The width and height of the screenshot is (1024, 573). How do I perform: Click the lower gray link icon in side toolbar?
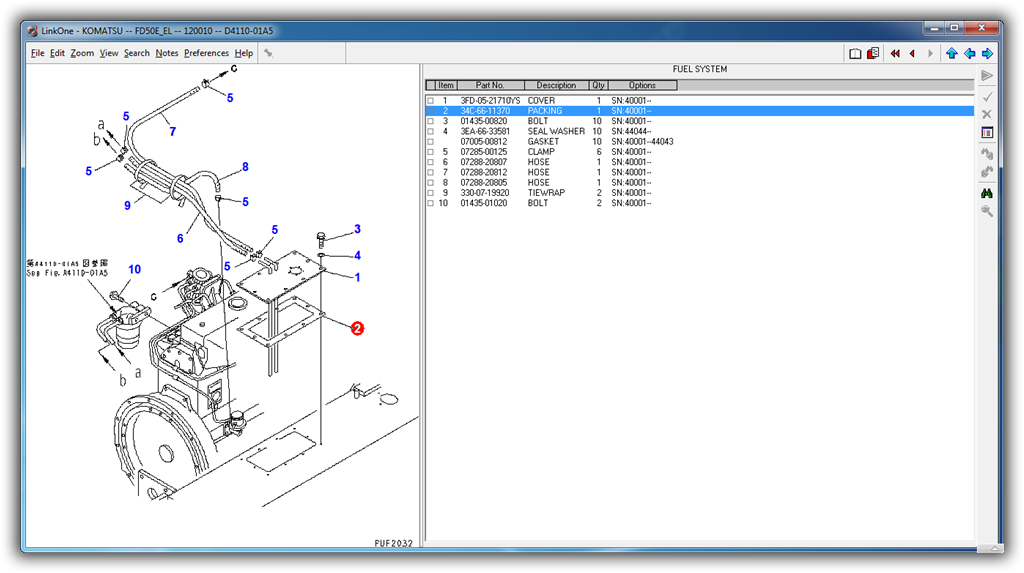[987, 172]
